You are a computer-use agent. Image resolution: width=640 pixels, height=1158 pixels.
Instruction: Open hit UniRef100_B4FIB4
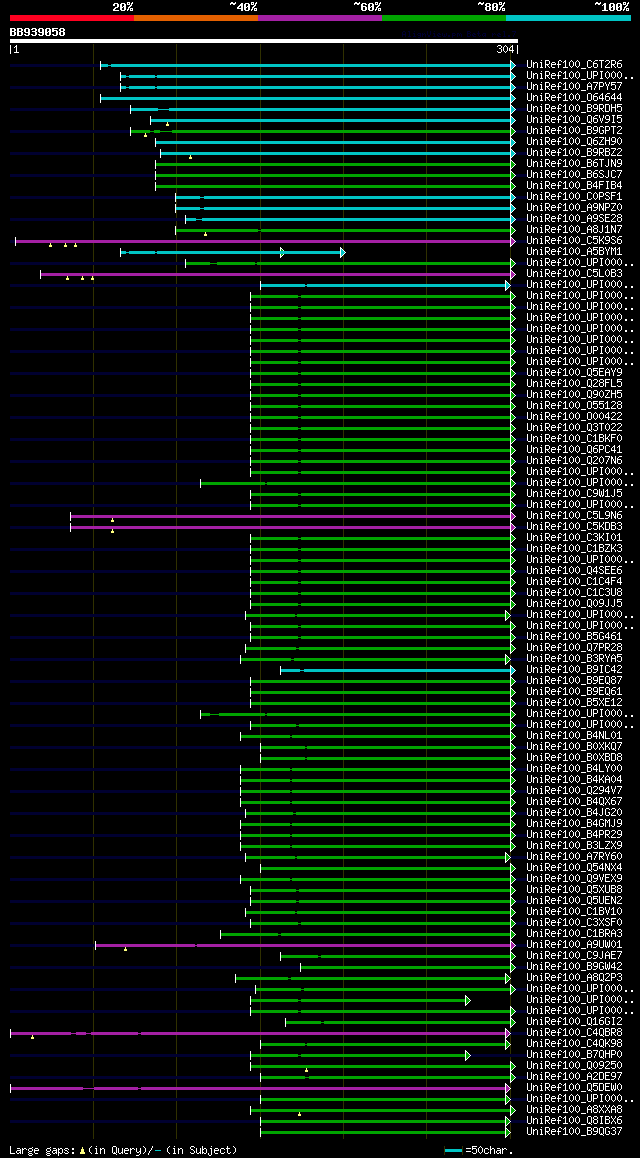[574, 186]
